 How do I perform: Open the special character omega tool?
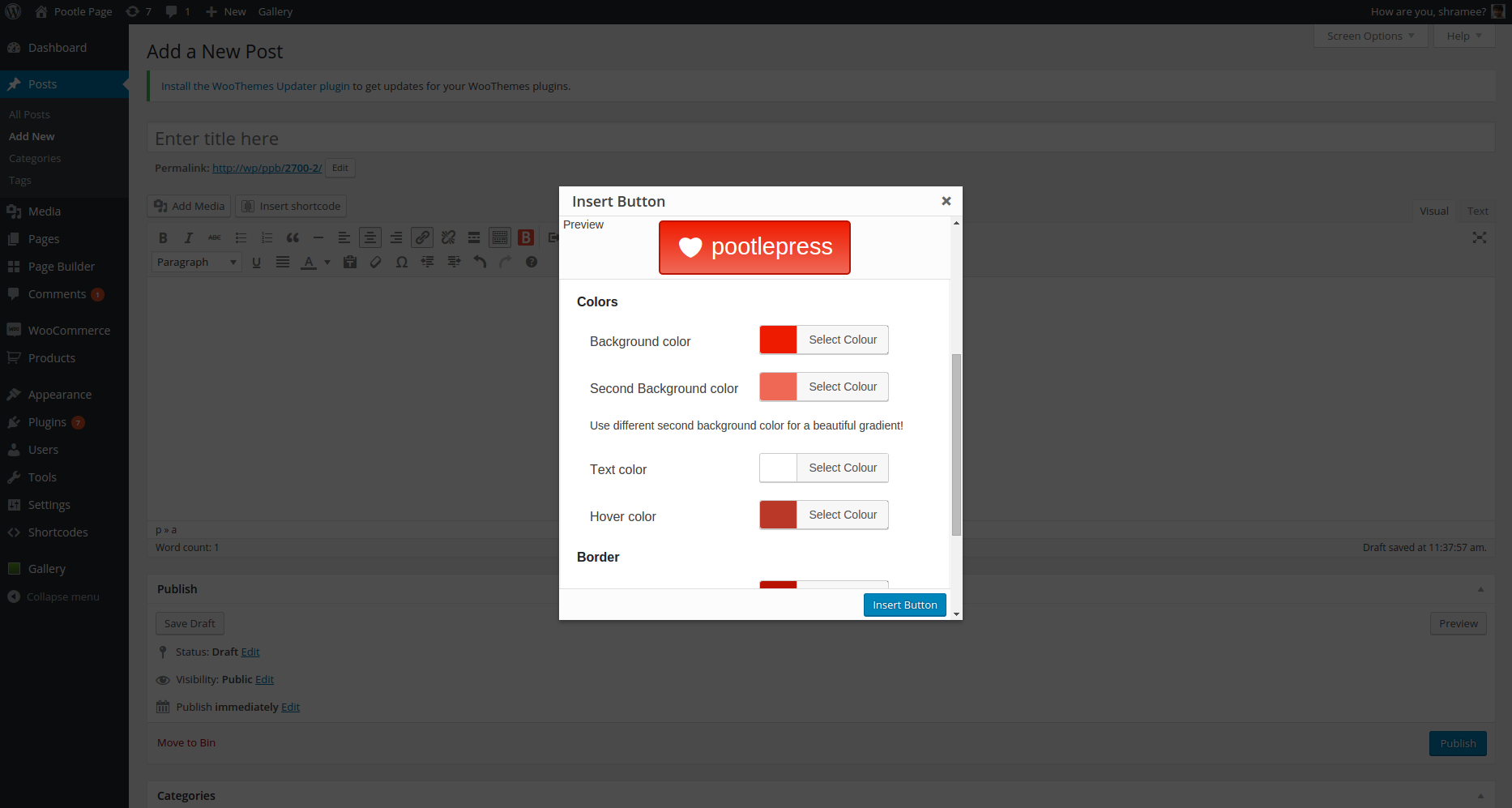tap(402, 262)
